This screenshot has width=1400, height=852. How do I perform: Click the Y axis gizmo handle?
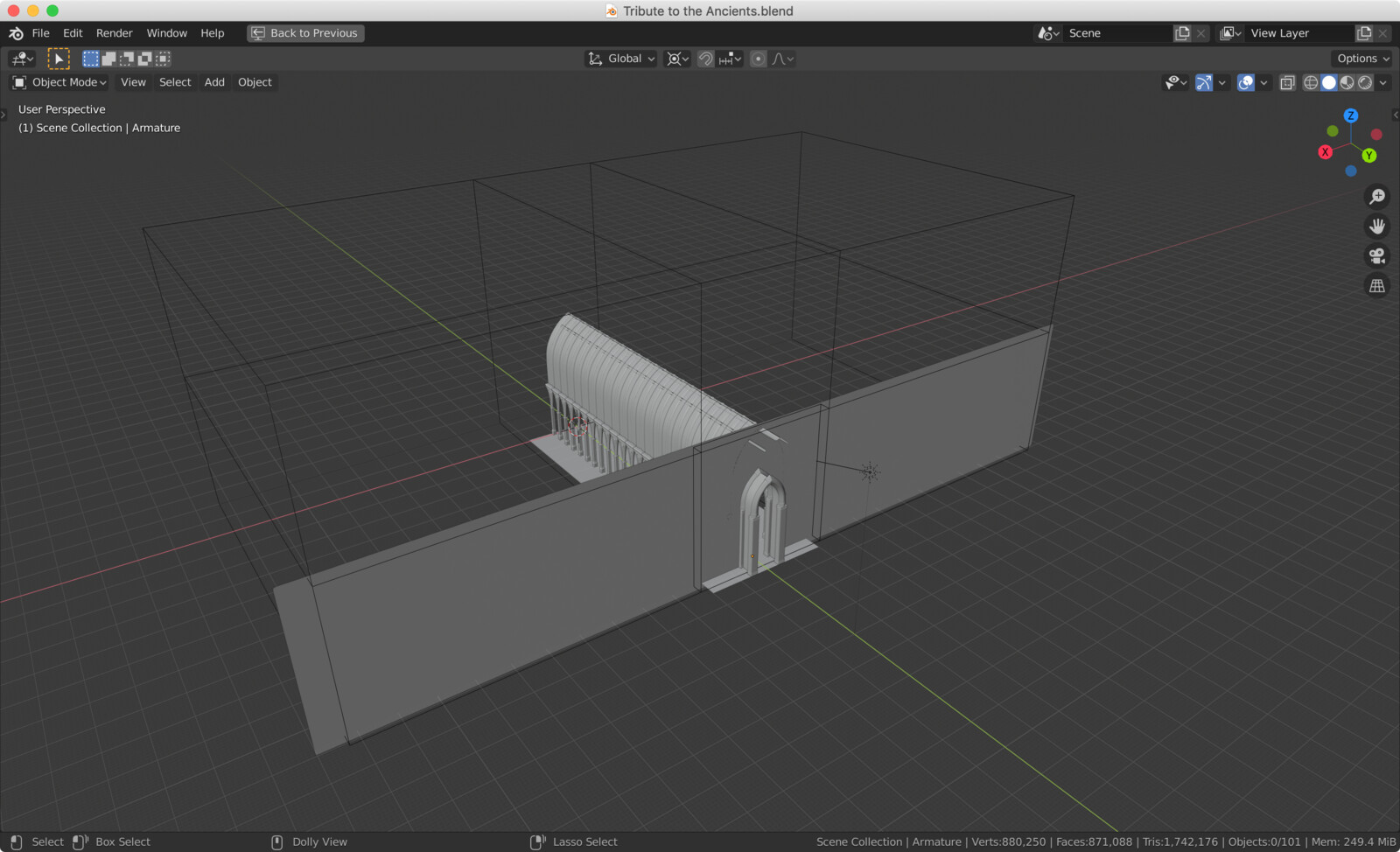click(1369, 156)
